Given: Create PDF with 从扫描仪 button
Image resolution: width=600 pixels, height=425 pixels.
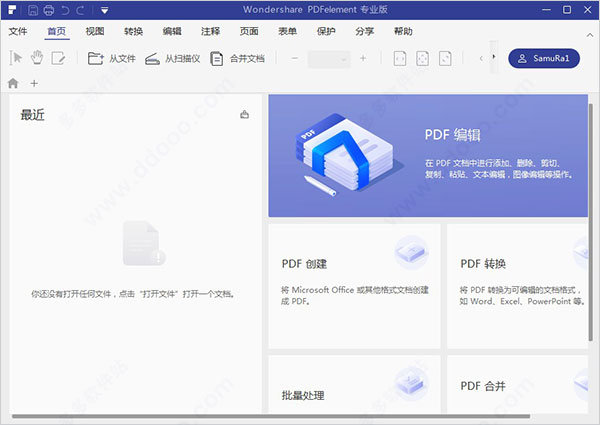Looking at the screenshot, I should pos(173,59).
